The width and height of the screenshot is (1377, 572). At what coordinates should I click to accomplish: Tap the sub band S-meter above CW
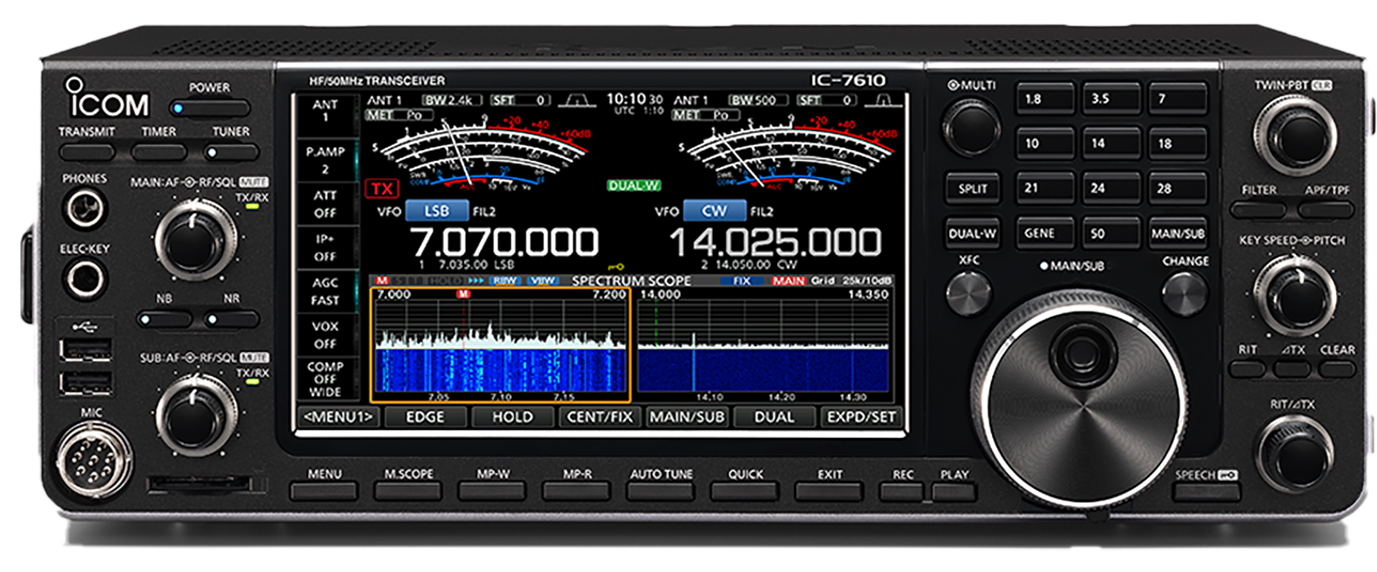(789, 152)
